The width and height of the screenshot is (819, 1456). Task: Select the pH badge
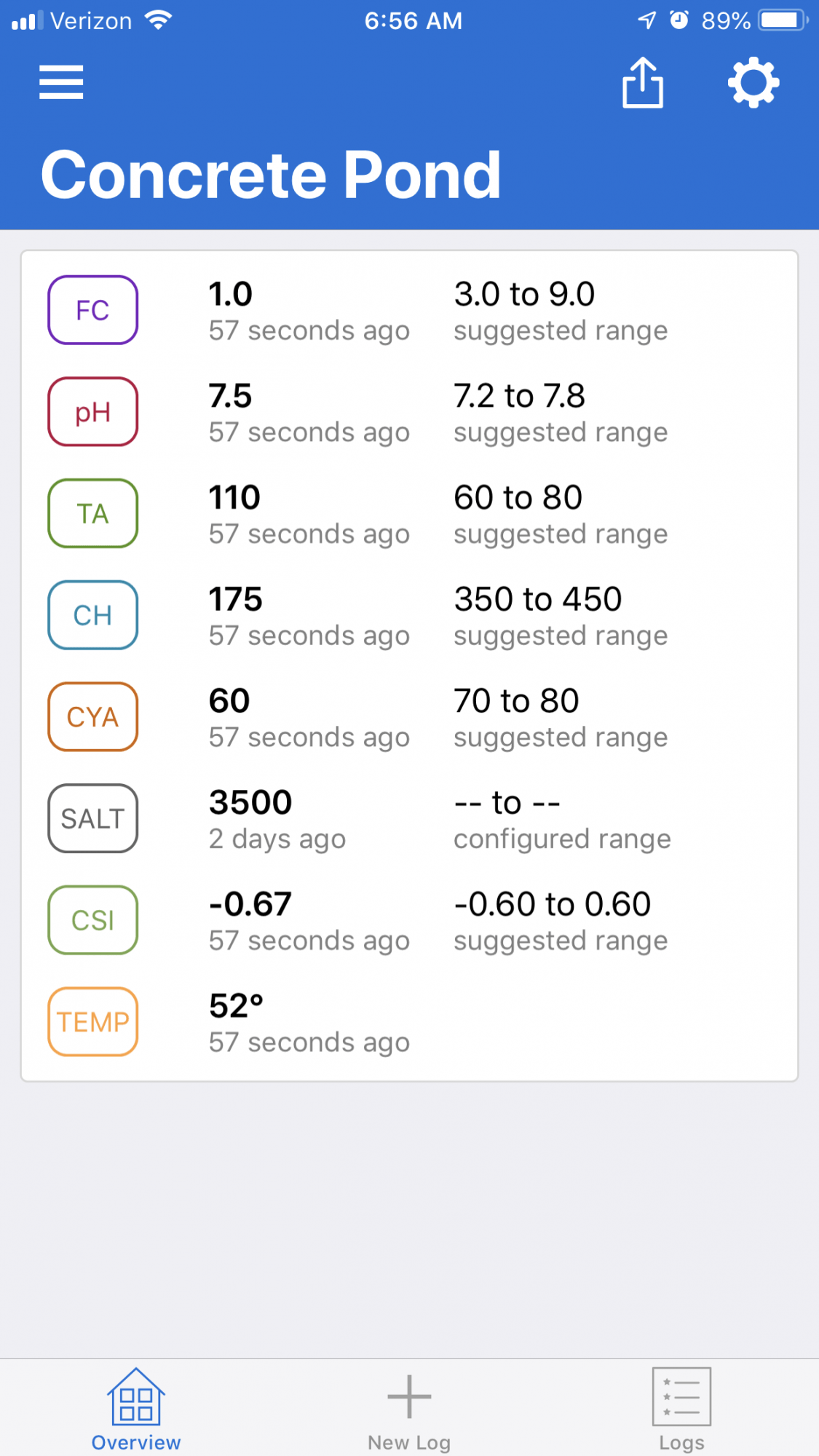point(93,412)
